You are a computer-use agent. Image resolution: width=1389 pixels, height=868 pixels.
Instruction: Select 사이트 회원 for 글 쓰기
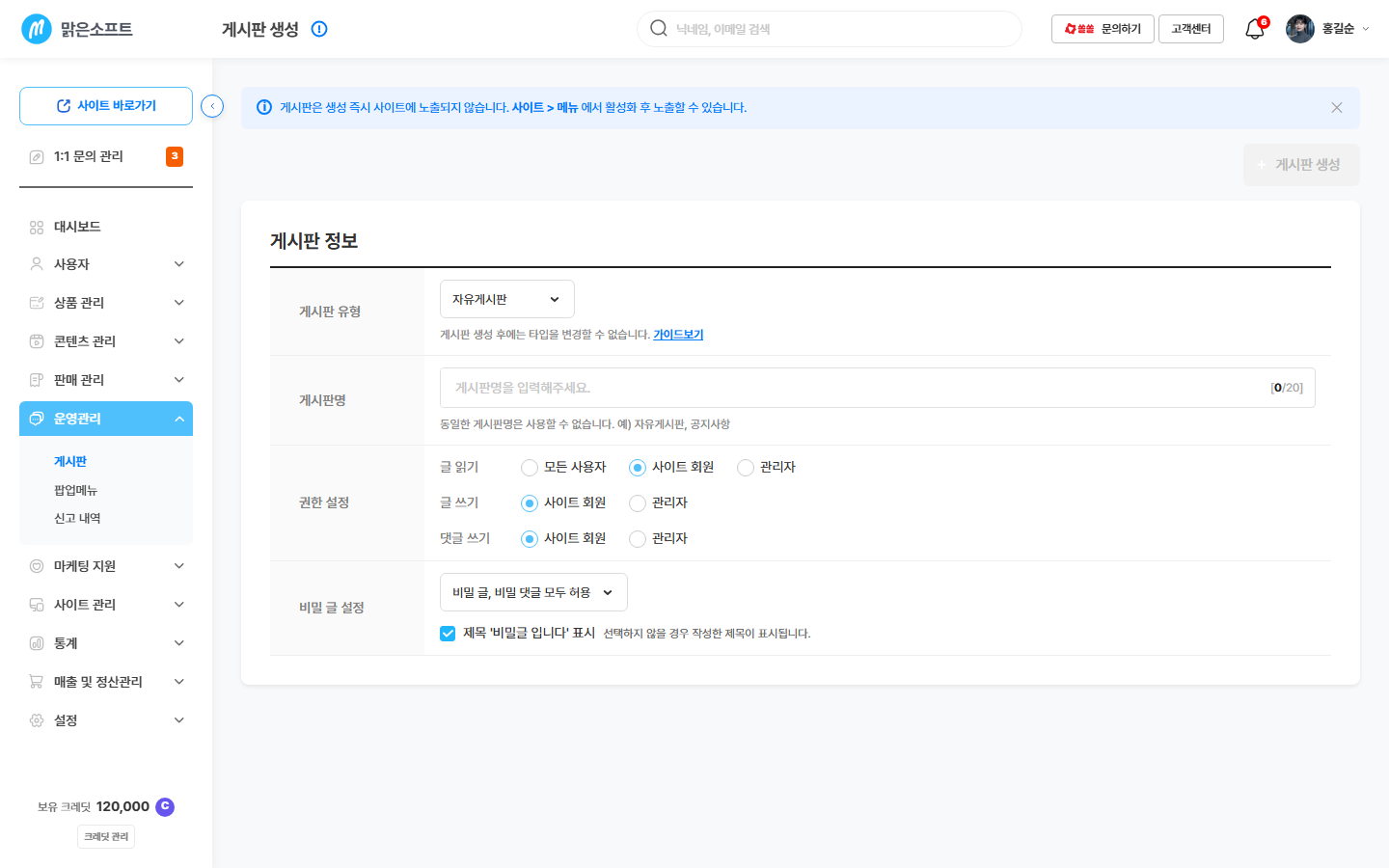tap(529, 503)
